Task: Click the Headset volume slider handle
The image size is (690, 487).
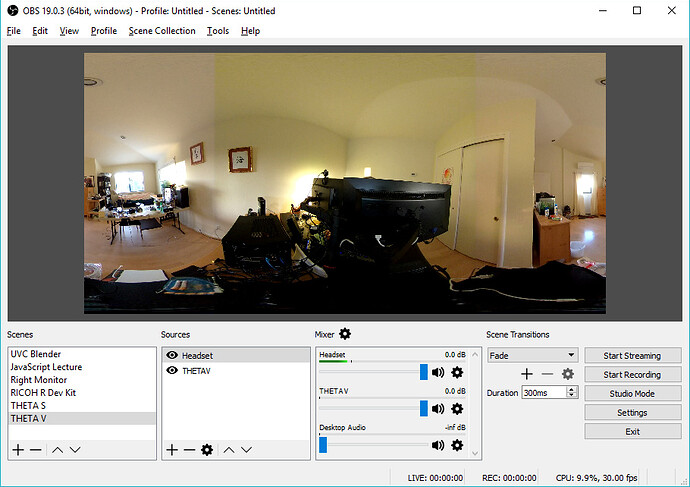Action: [423, 372]
